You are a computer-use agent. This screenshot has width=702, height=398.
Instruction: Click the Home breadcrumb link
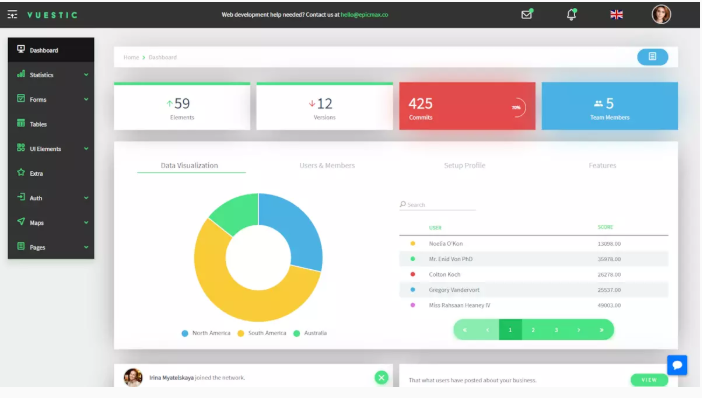pos(131,57)
